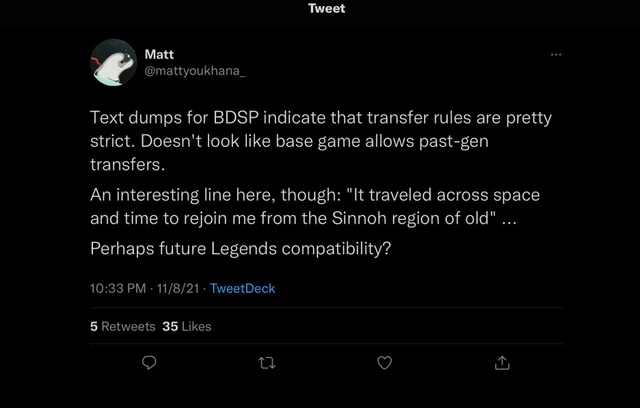Click Matt's profile avatar picture
Image resolution: width=640 pixels, height=408 pixels.
coord(114,63)
